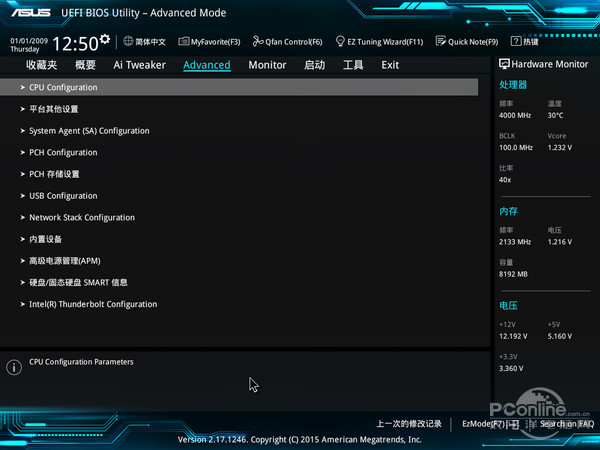Click the 5.160 V reading
The image size is (600, 450).
pos(559,336)
